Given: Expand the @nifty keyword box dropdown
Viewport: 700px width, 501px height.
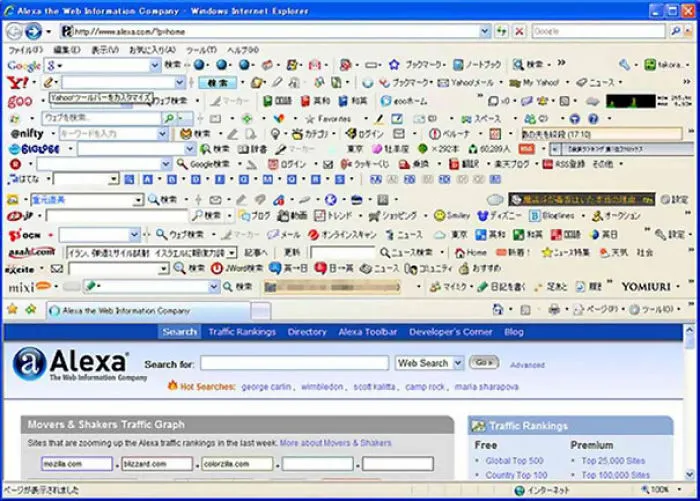Looking at the screenshot, I should click(162, 134).
